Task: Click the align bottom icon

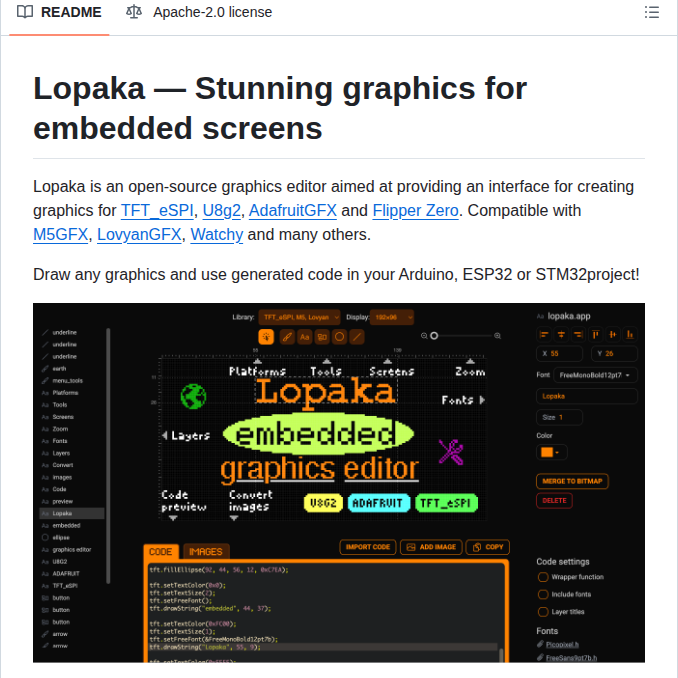Action: click(x=630, y=334)
